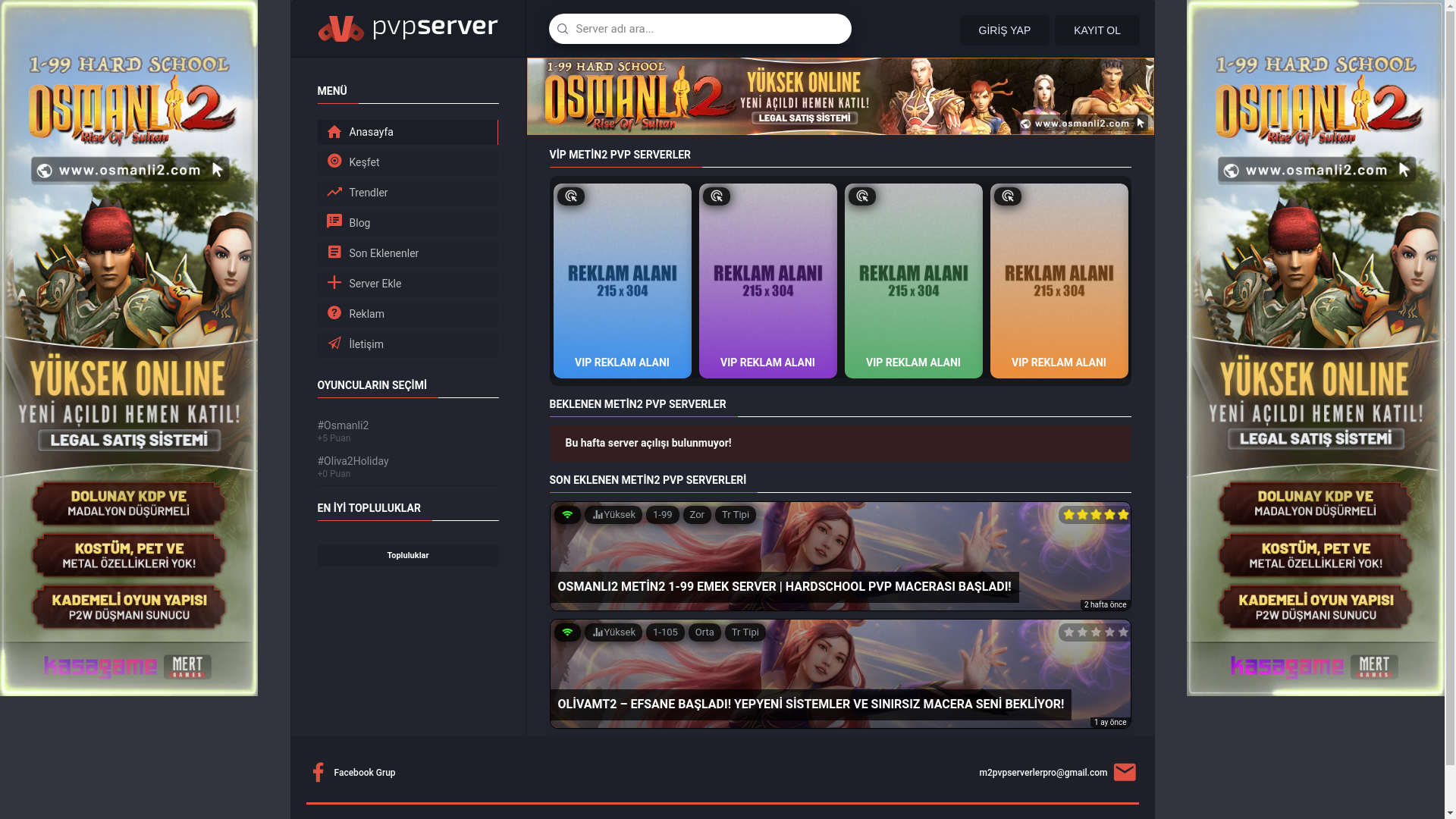Image resolution: width=1456 pixels, height=819 pixels.
Task: Click 'Bu hafta server açılışı bulunmuyor!' notice
Action: point(840,444)
